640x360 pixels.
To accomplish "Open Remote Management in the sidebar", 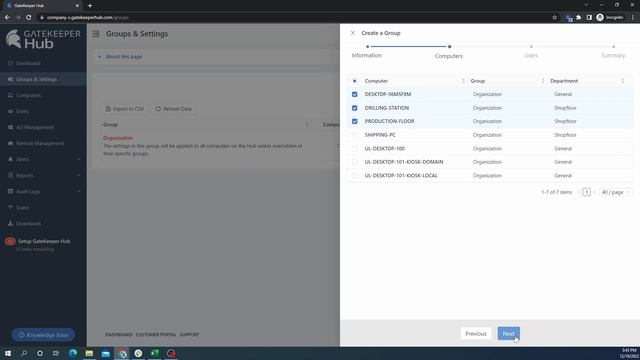I will coord(40,143).
